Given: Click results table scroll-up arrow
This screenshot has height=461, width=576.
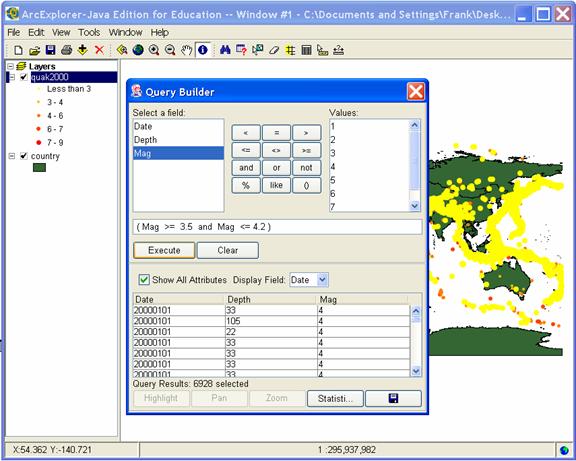Looking at the screenshot, I should tap(416, 311).
